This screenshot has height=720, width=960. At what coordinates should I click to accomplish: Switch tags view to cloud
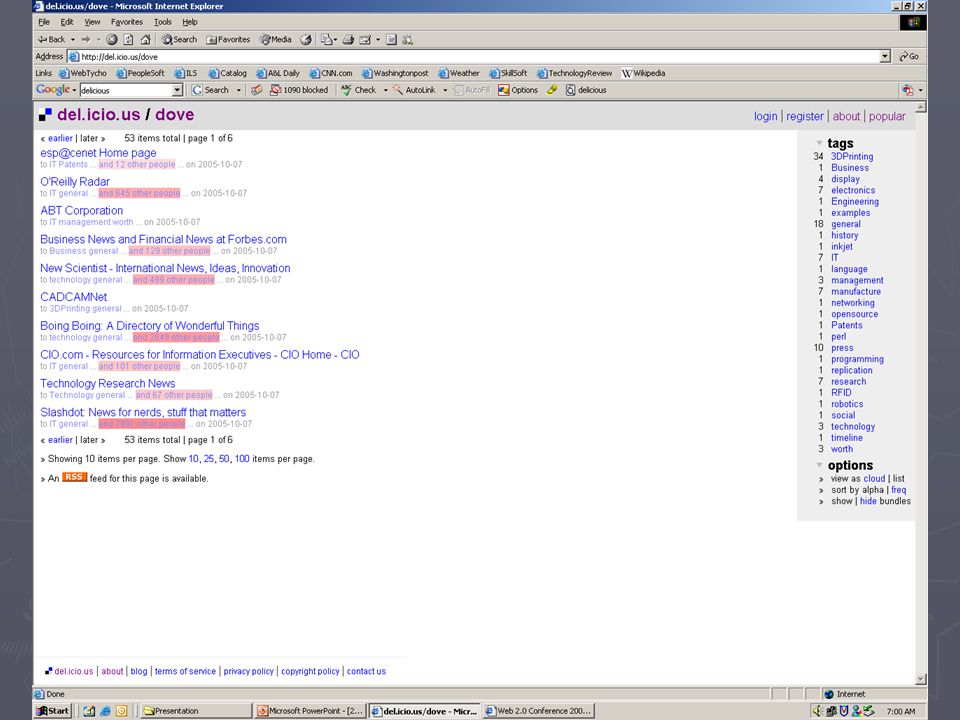(874, 478)
